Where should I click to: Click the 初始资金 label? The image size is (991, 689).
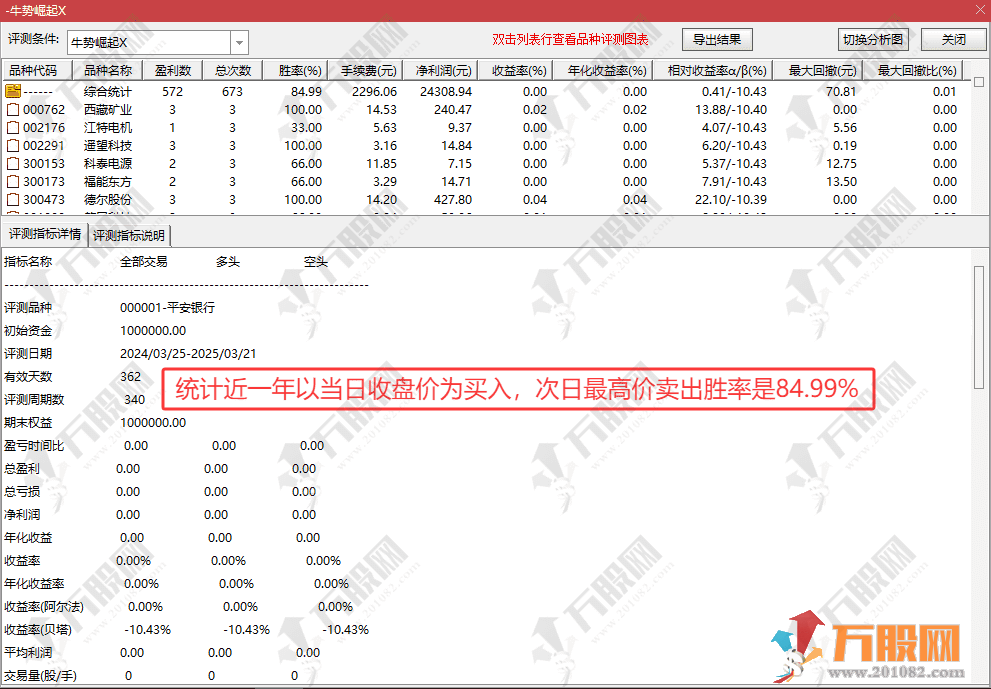(28, 331)
